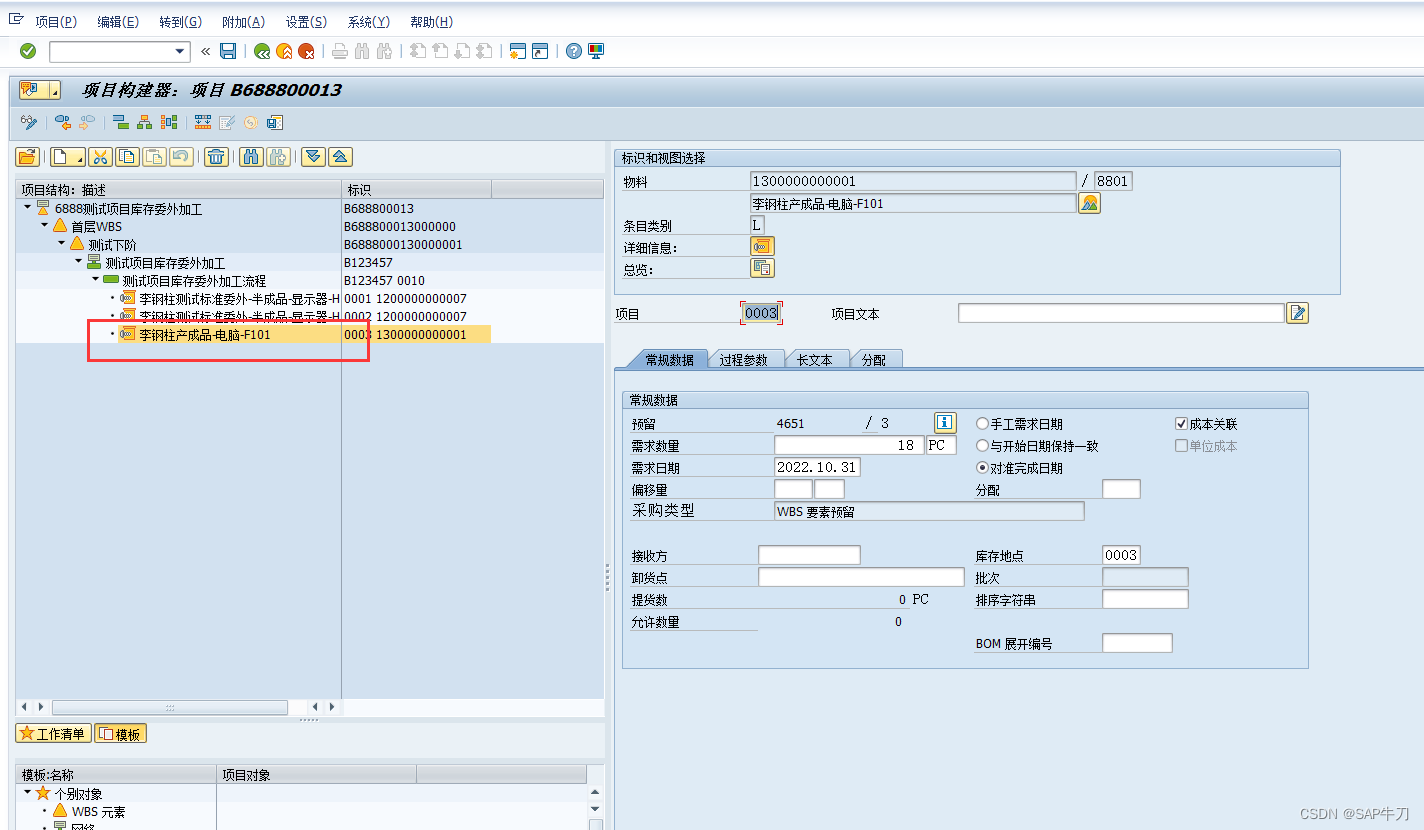Expand all nodes with the double down arrow icon
The image size is (1424, 830).
[x=314, y=156]
